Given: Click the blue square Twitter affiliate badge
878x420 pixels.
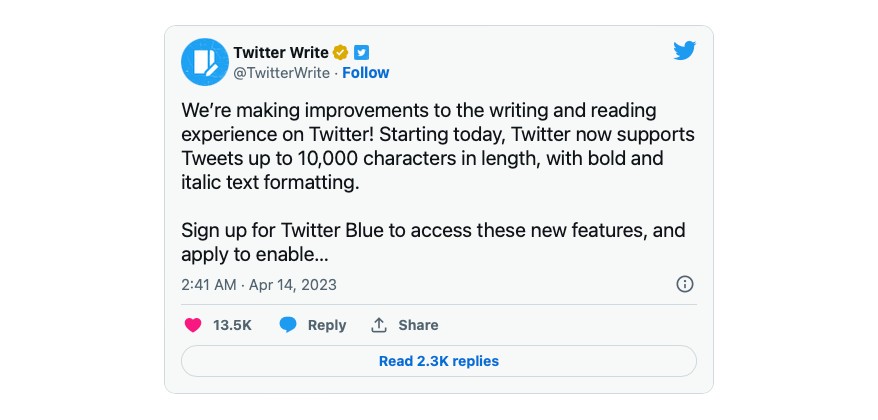Looking at the screenshot, I should click(x=362, y=53).
